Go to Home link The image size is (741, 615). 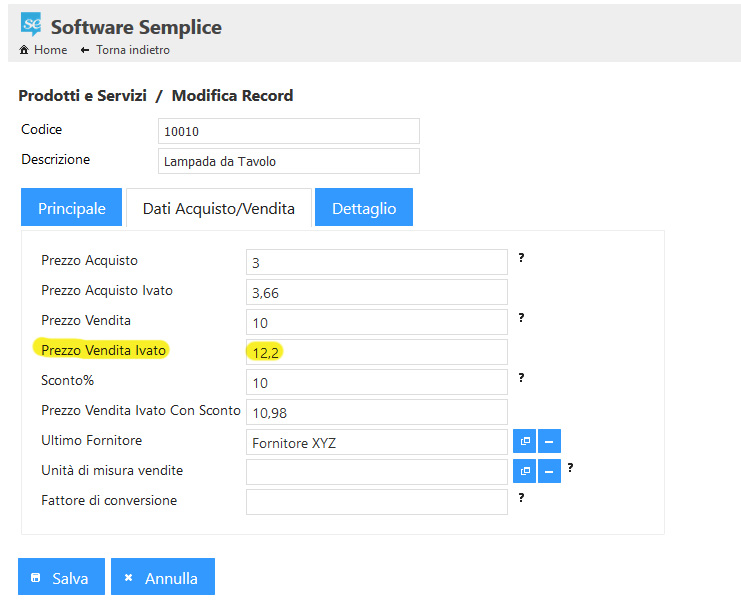[x=43, y=50]
